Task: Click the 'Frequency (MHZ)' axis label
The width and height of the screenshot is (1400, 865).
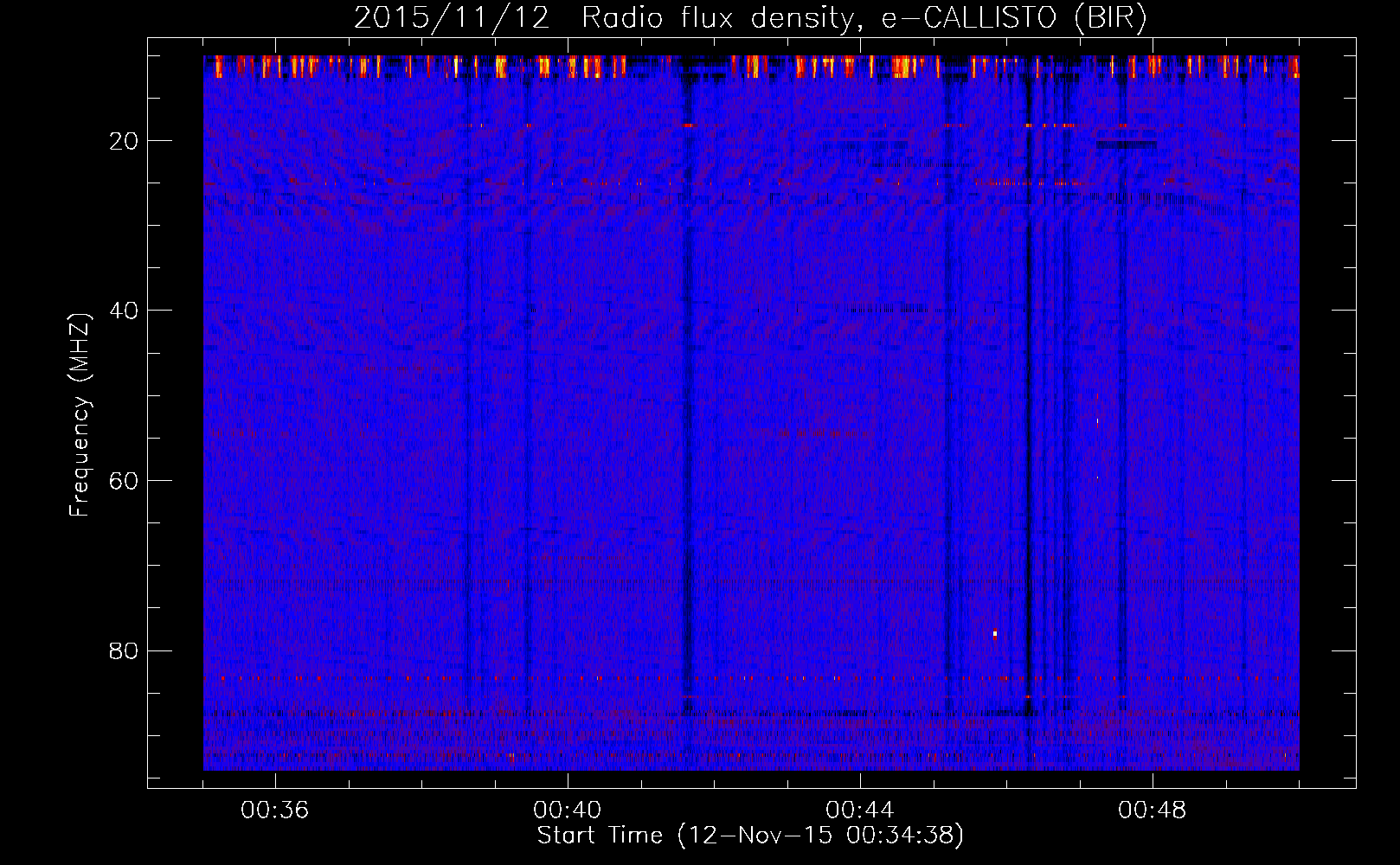Action: click(79, 415)
